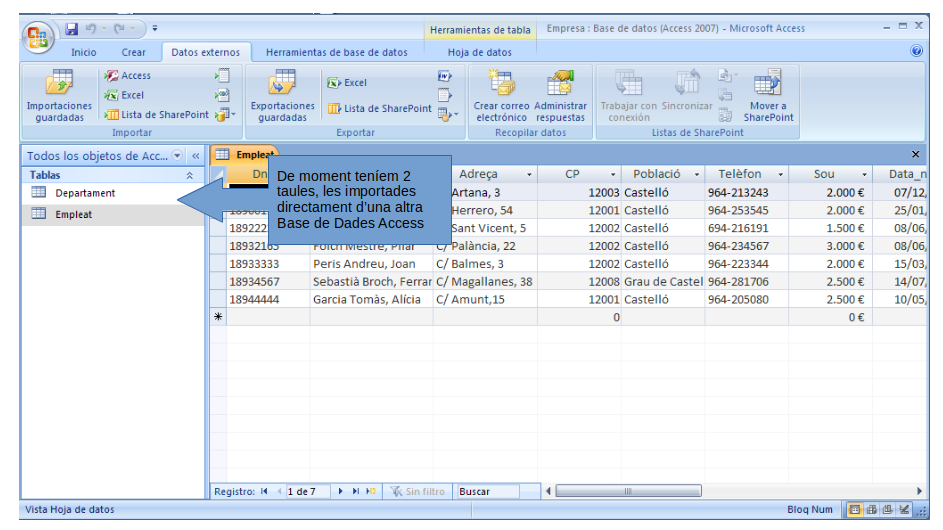Viewport: 943px width, 530px height.
Task: Switch to Datasheet view status icon
Action: coord(854,510)
